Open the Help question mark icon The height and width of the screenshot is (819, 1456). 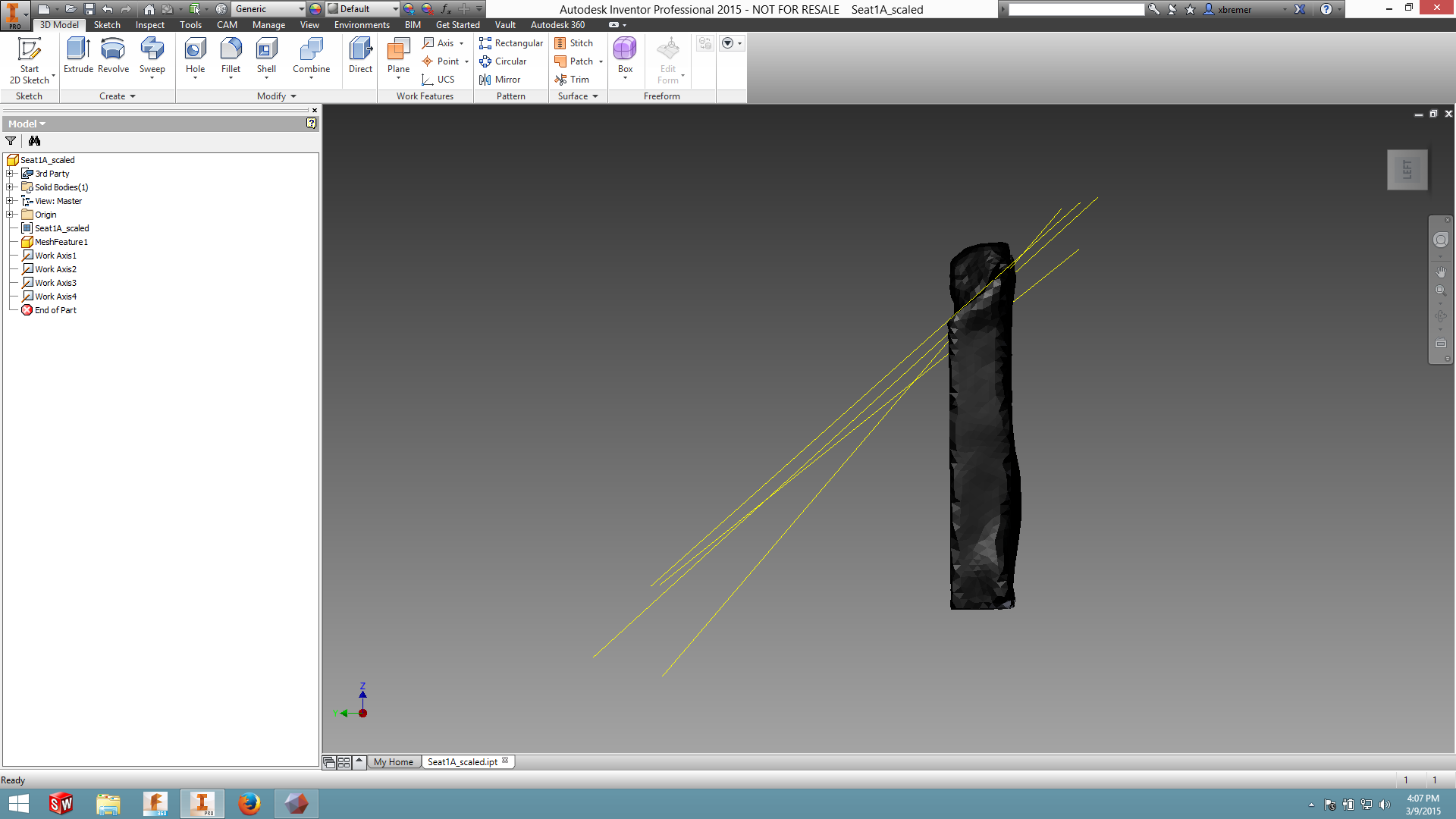point(1326,9)
